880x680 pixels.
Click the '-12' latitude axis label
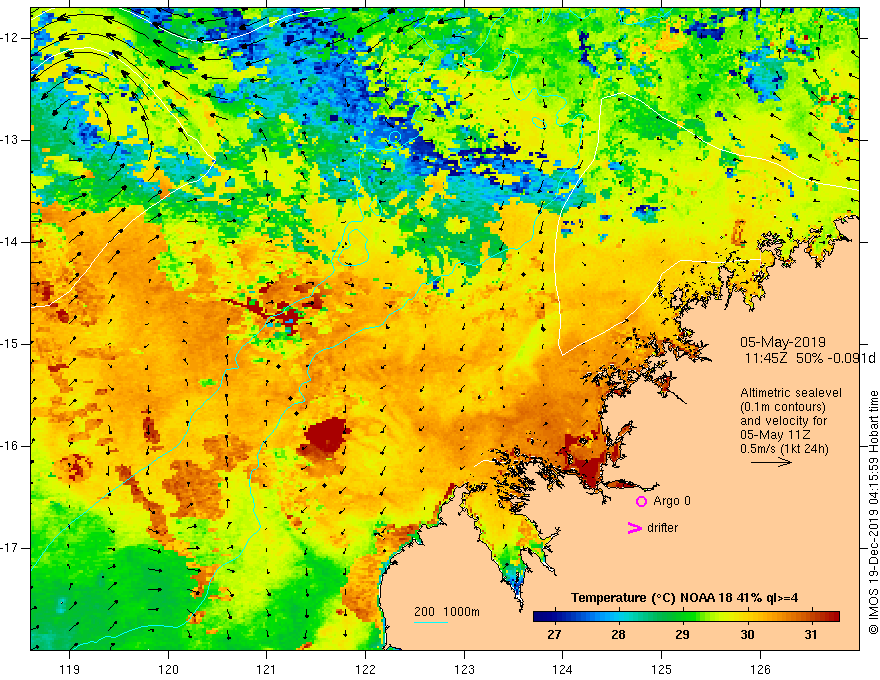click(x=11, y=38)
